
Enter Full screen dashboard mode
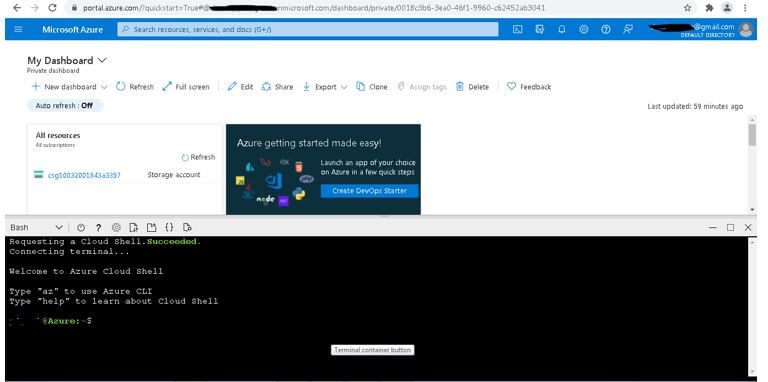186,87
